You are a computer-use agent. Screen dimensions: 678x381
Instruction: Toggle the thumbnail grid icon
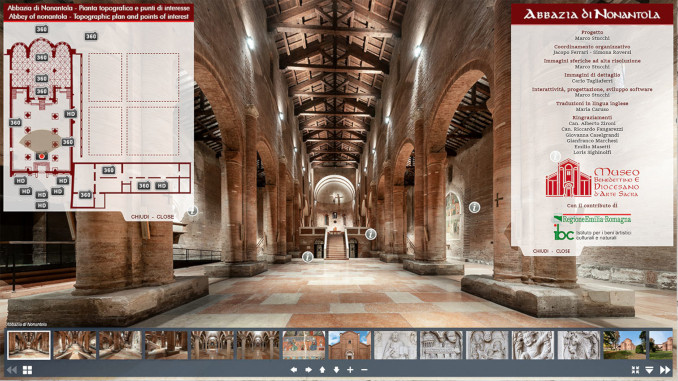tap(27, 370)
